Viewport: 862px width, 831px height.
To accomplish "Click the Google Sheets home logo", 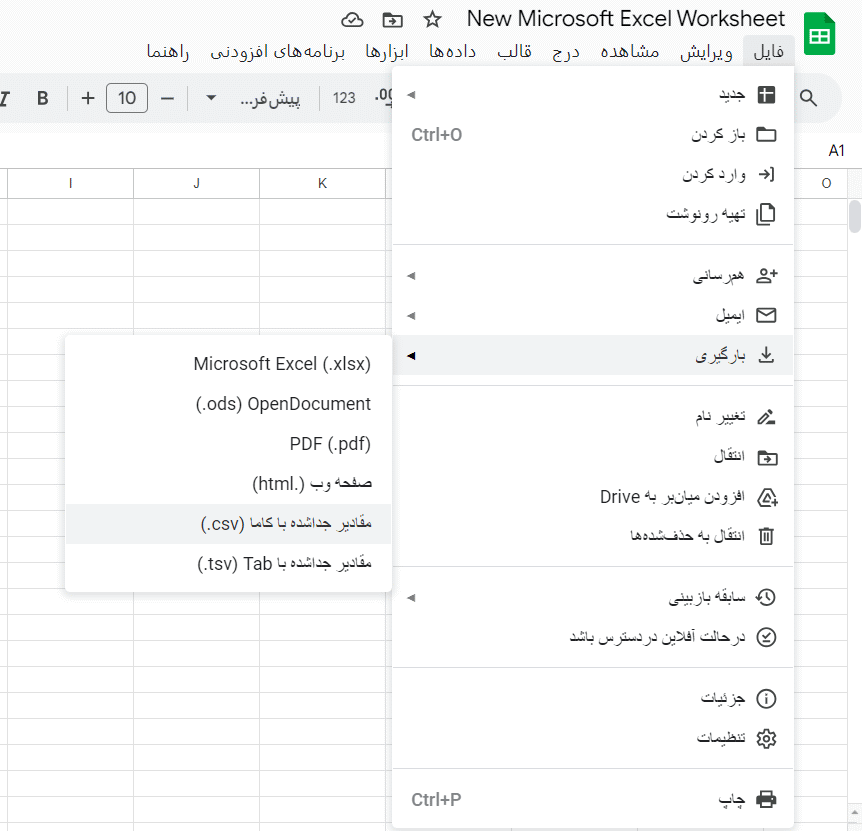I will (x=819, y=35).
